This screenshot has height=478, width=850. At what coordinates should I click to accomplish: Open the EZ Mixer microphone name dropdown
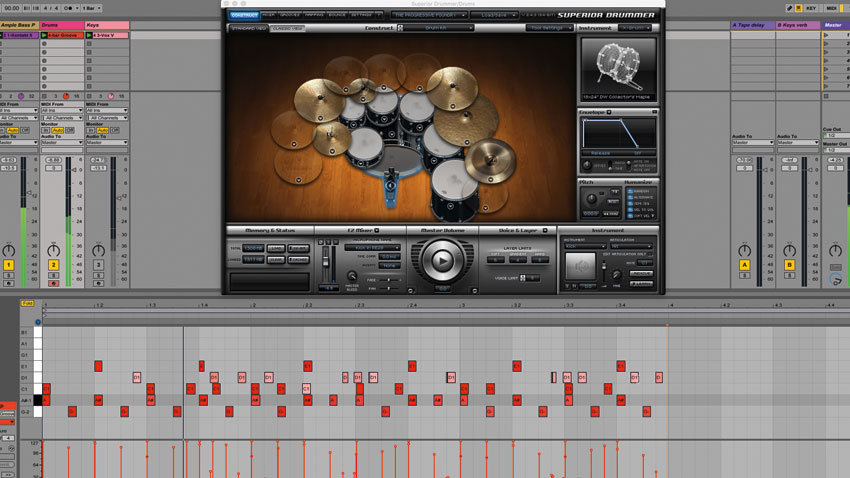click(x=372, y=248)
